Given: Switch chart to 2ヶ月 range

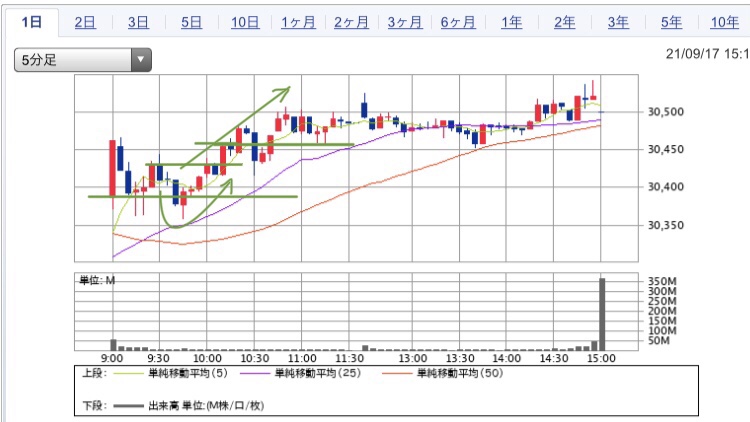Looking at the screenshot, I should click(x=351, y=21).
